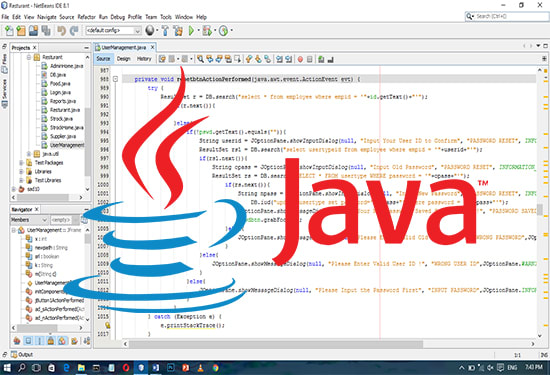Click the Redo toolbar icon
The width and height of the screenshot is (550, 375).
[74, 31]
